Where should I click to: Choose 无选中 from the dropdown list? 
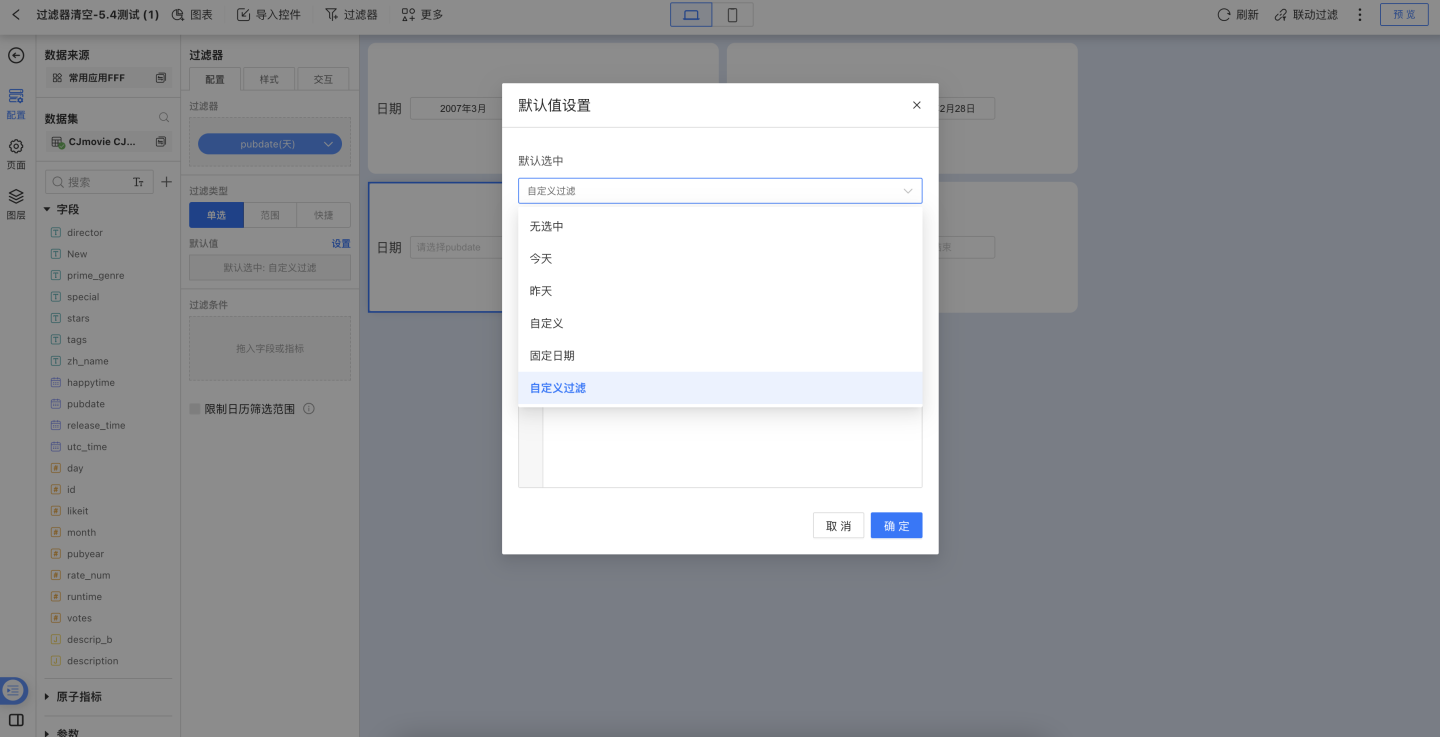(720, 227)
